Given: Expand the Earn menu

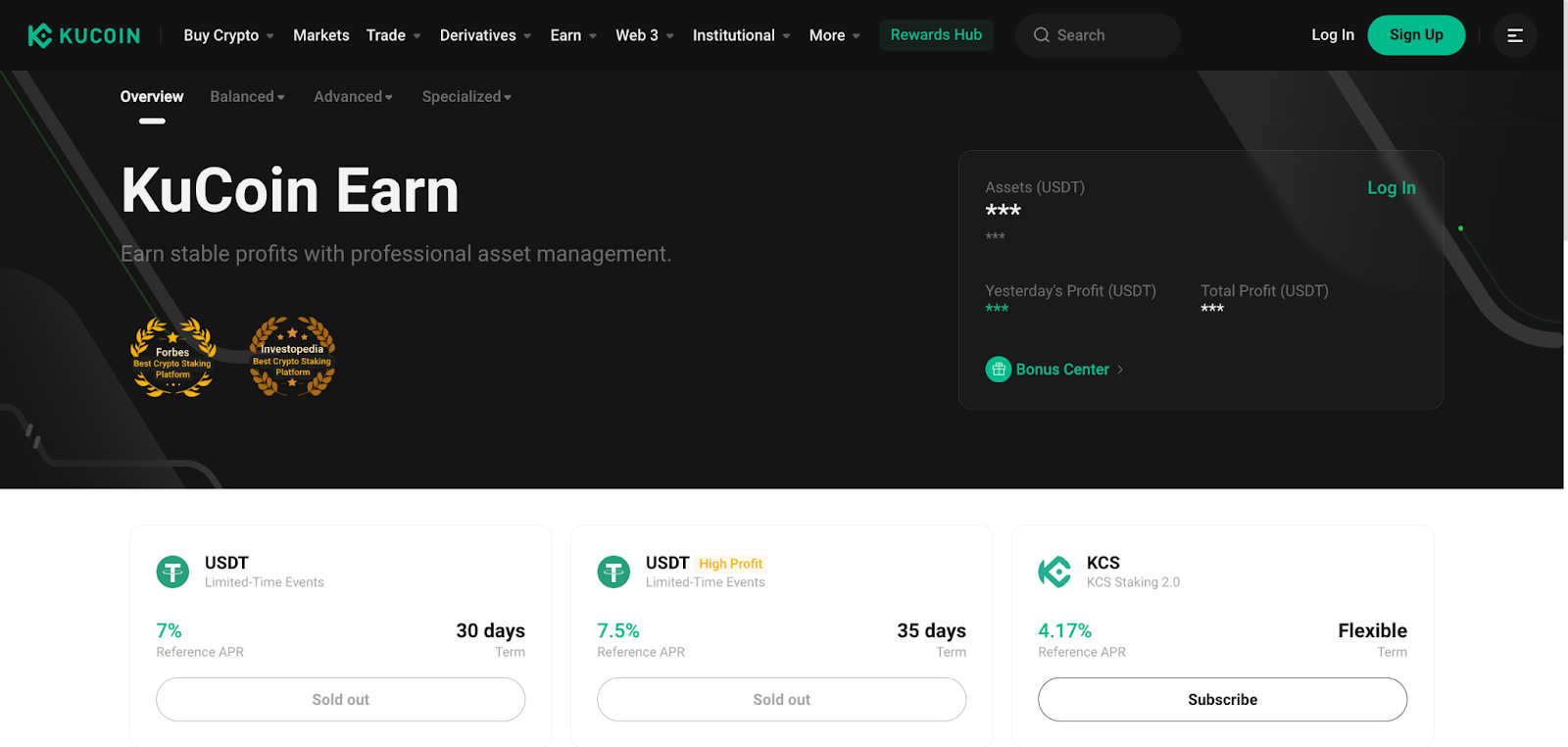Looking at the screenshot, I should pos(573,35).
